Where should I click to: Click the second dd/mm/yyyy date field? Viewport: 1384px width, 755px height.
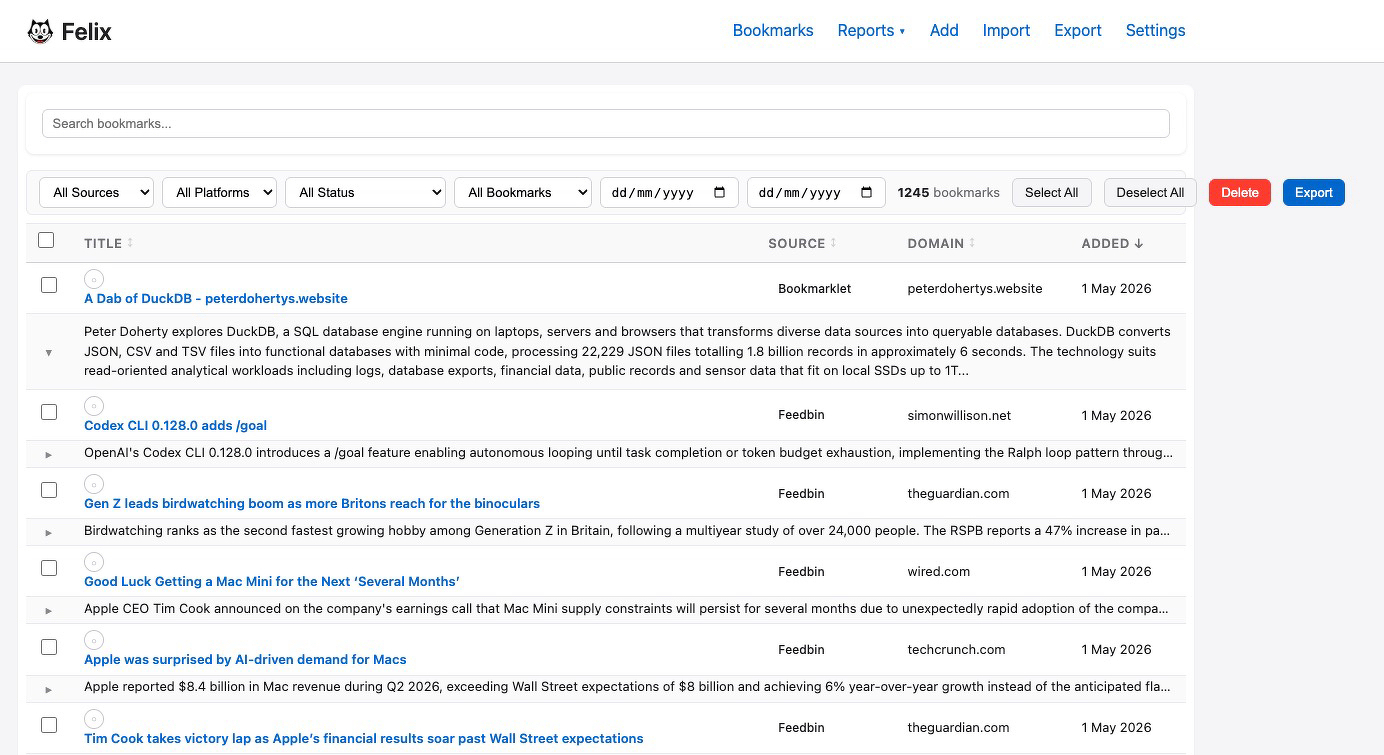point(816,192)
